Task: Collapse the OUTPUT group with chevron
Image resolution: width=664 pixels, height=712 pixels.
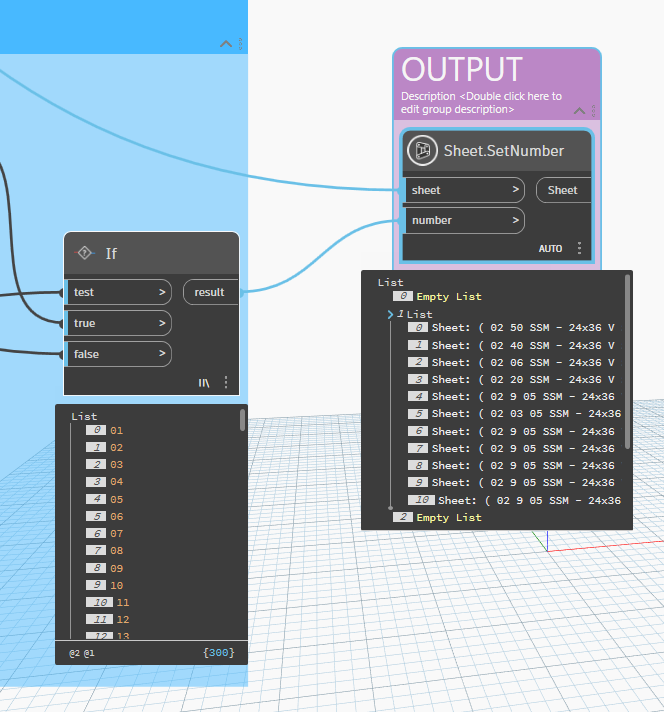Action: (579, 110)
